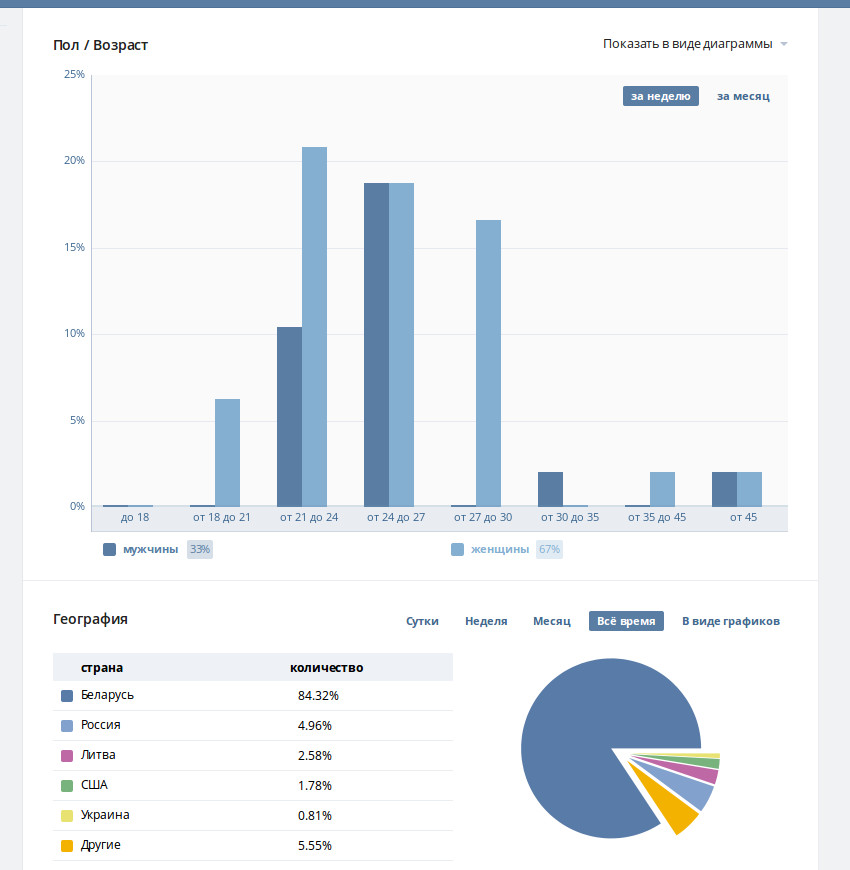Click the Литва purple color swatch
Screen dimensions: 850x870
coord(67,756)
